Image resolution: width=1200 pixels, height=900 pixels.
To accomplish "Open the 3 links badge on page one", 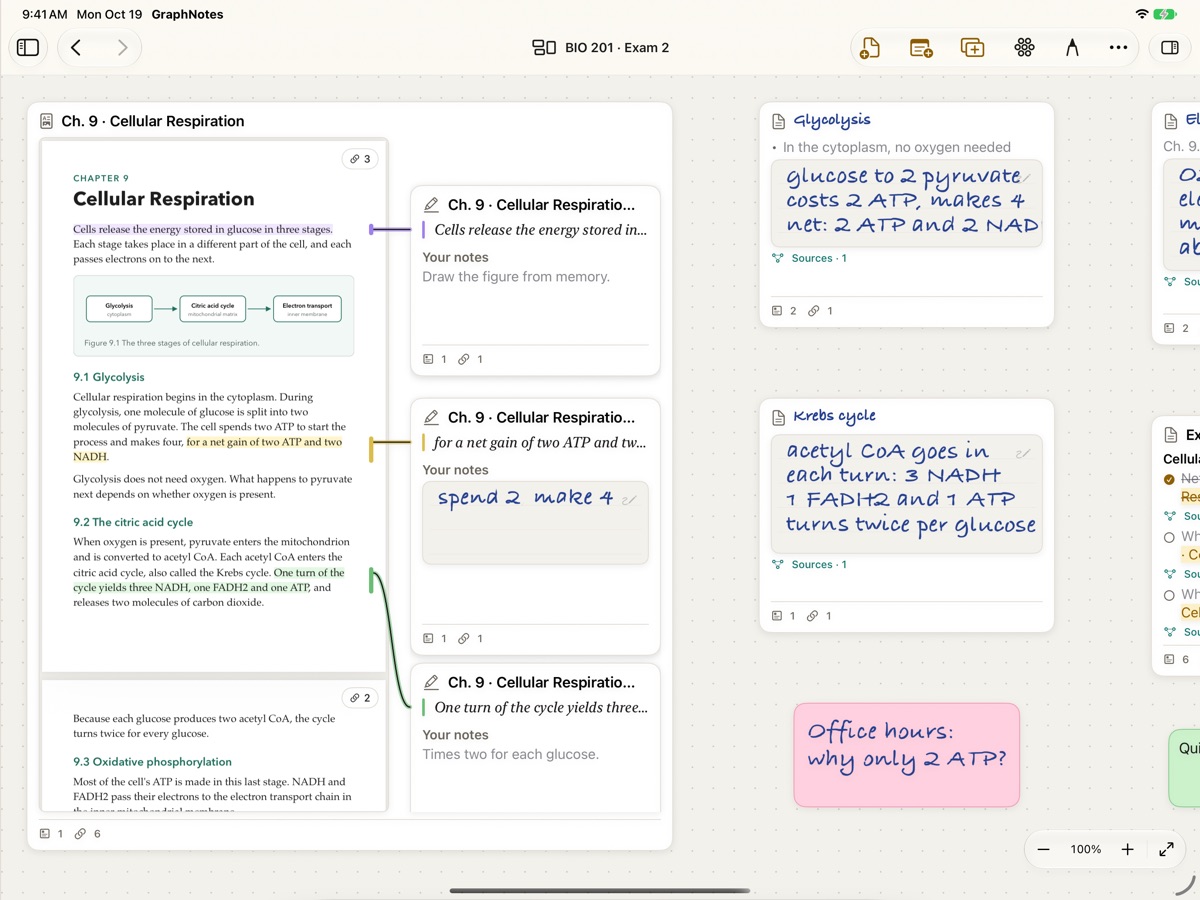I will point(360,159).
